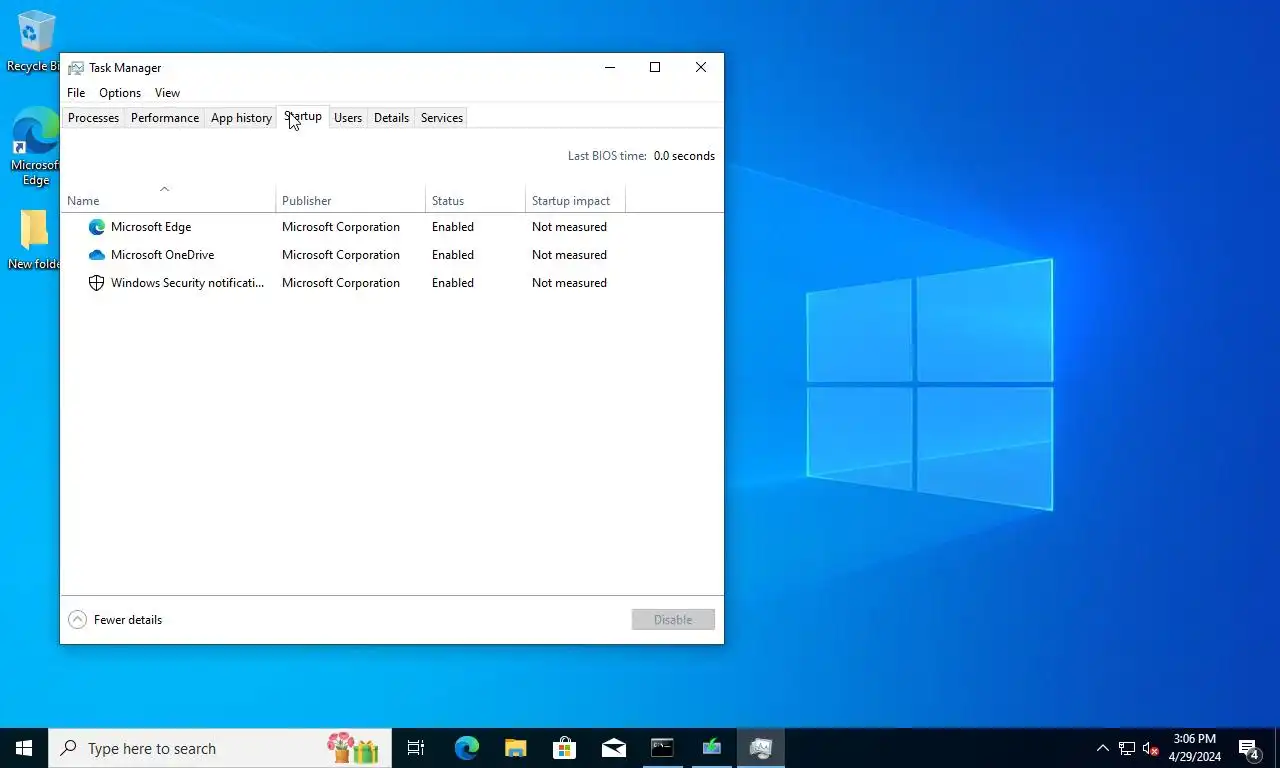Image resolution: width=1280 pixels, height=768 pixels.
Task: Select the Microsoft OneDrive name text
Action: (162, 255)
